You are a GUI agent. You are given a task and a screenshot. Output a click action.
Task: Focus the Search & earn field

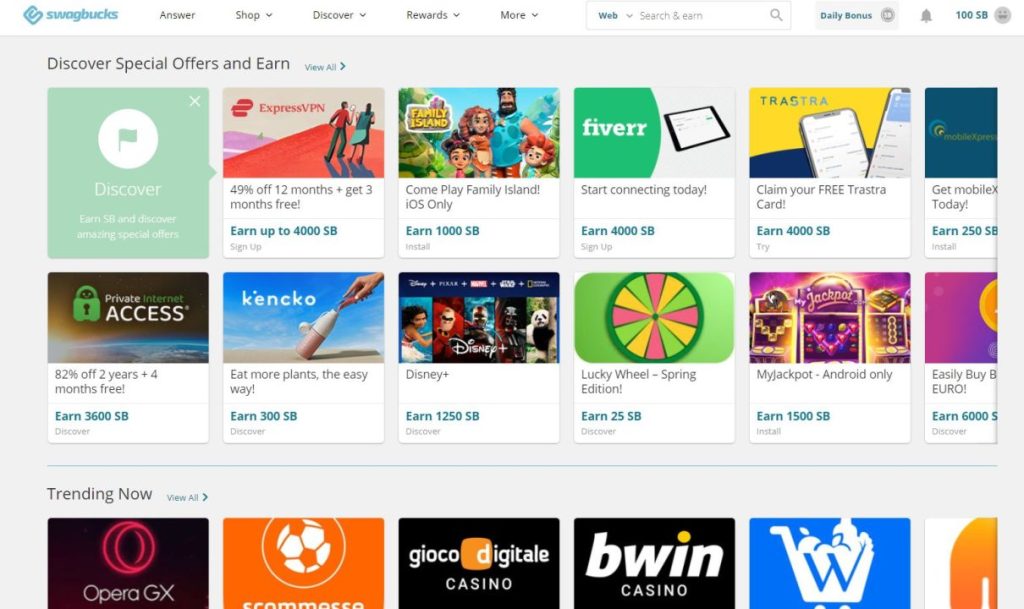pos(702,16)
